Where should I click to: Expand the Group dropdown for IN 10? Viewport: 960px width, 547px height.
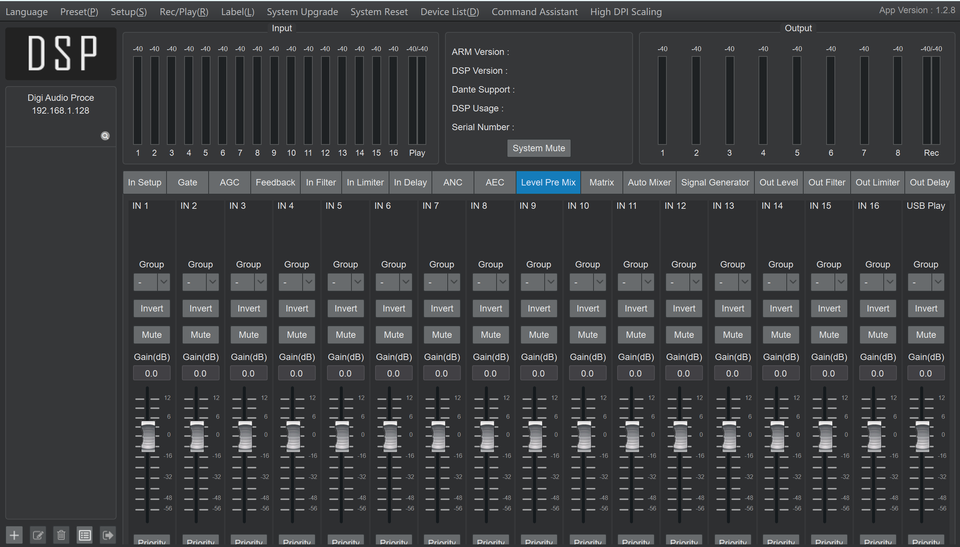point(588,283)
